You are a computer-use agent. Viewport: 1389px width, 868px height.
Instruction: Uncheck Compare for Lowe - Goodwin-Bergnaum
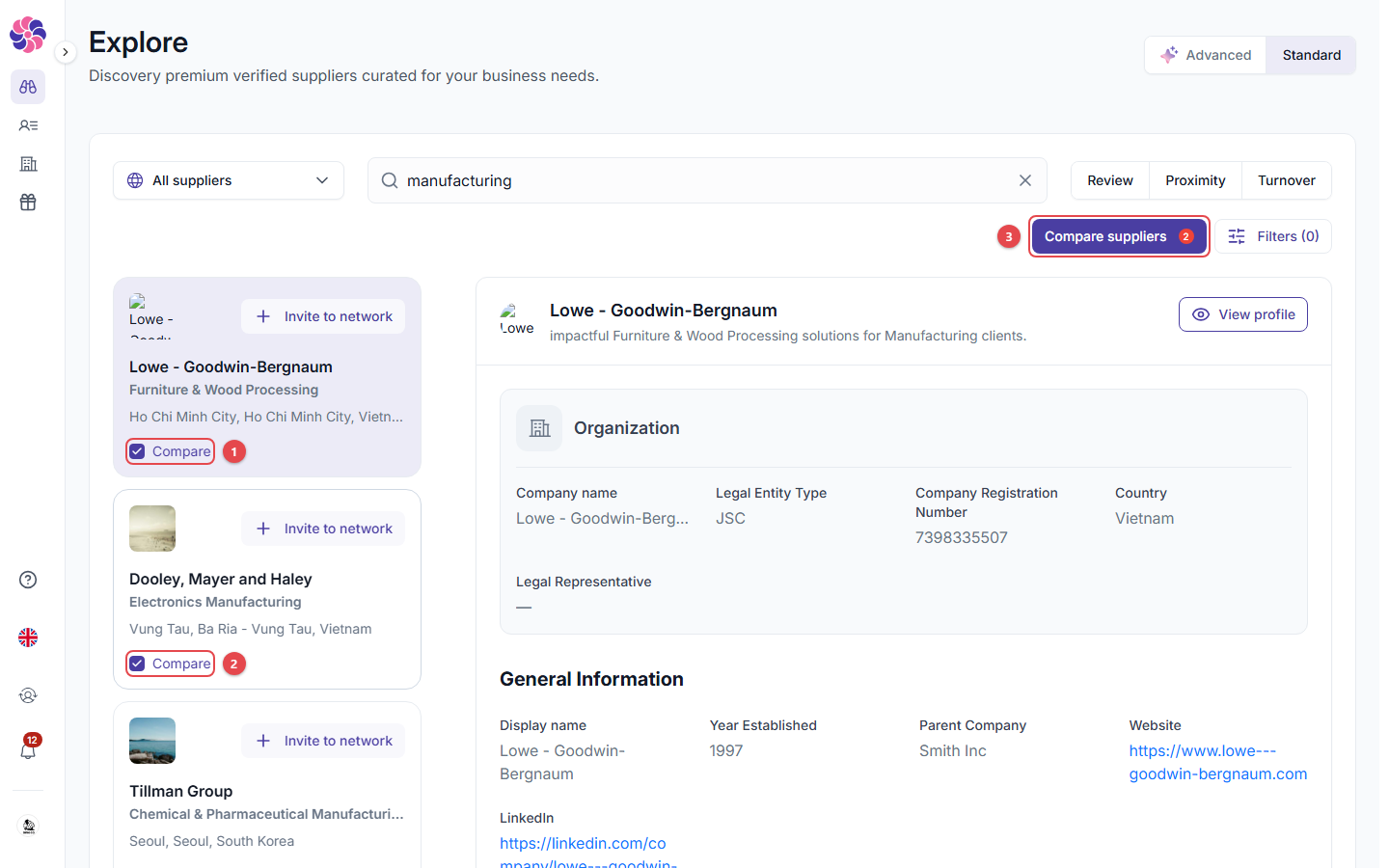coord(137,451)
